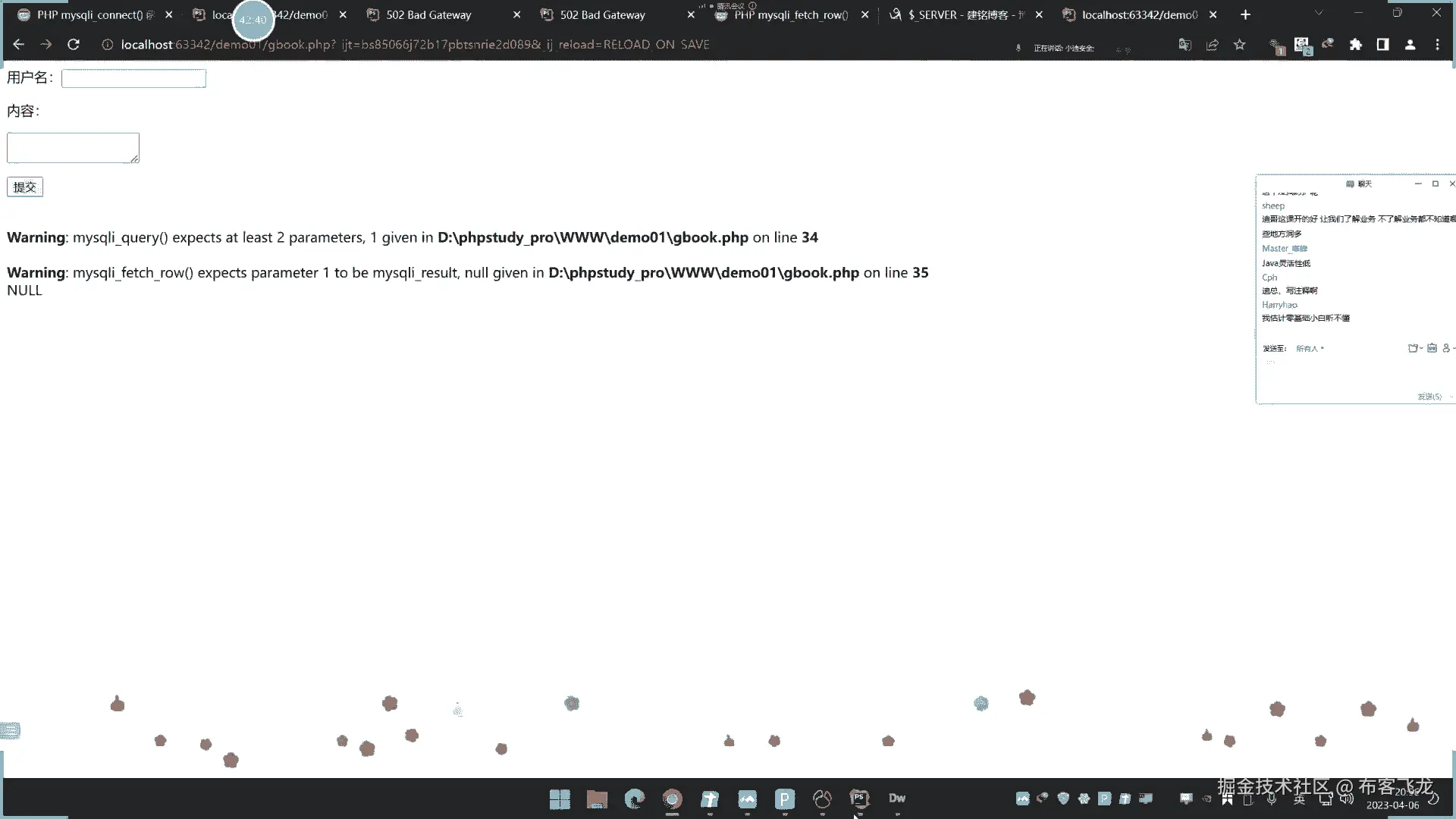Click the Windows Start button
This screenshot has height=819, width=1456.
tap(560, 799)
